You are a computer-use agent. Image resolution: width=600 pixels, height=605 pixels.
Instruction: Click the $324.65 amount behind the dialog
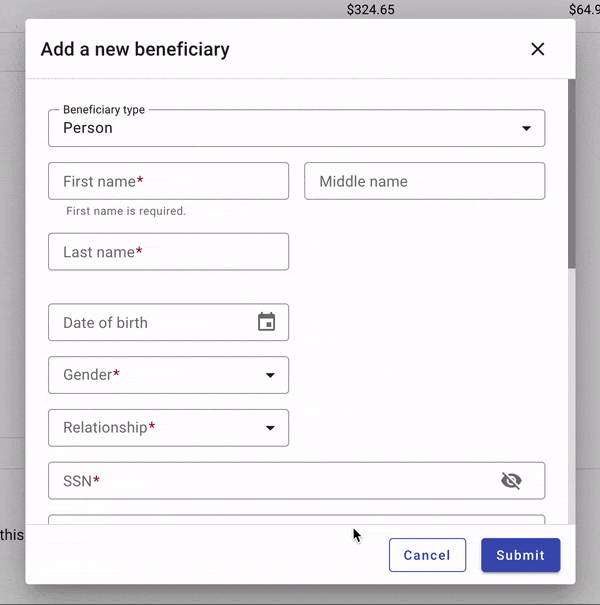coord(371,10)
